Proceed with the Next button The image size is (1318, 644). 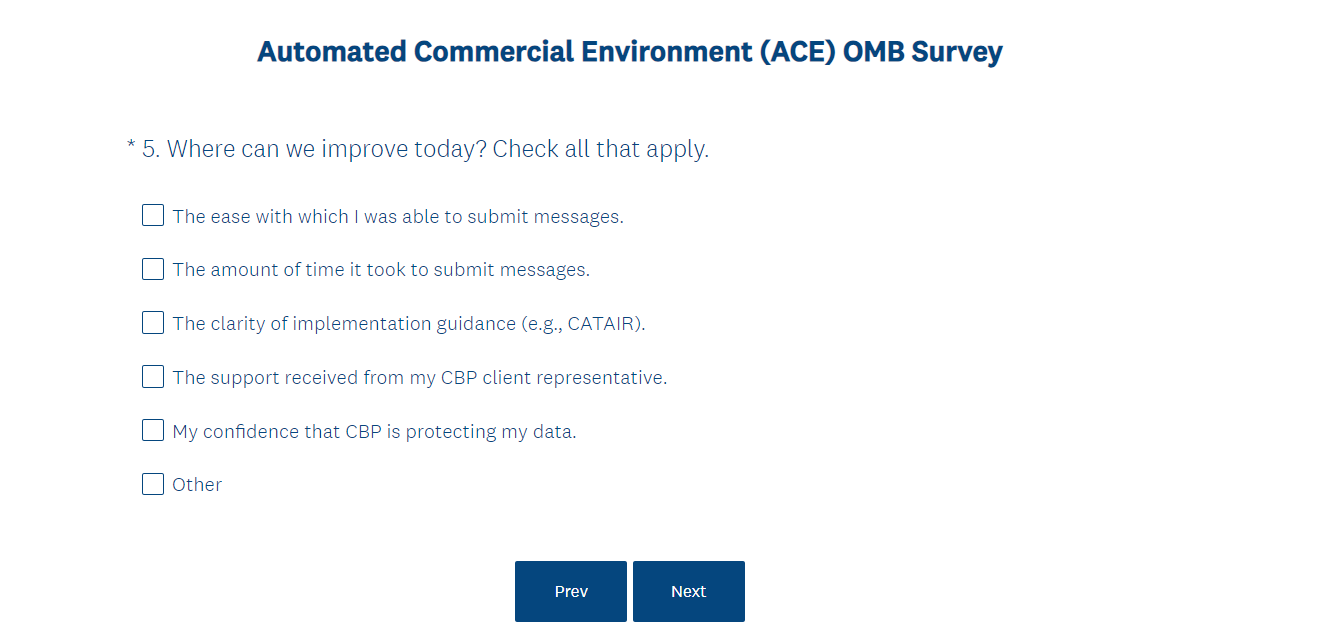point(689,592)
